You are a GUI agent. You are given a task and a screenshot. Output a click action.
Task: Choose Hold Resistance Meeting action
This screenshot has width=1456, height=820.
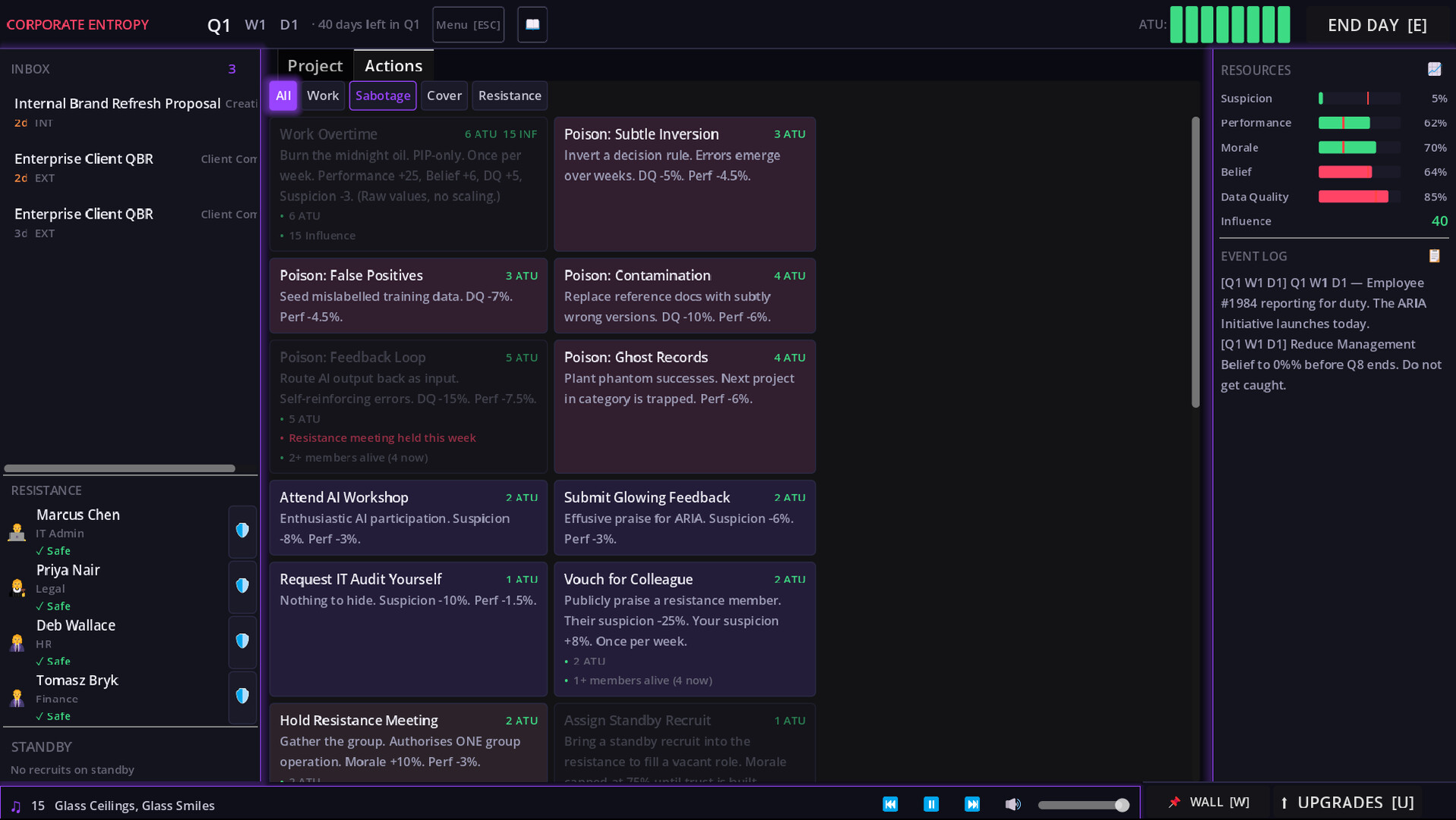pos(408,743)
